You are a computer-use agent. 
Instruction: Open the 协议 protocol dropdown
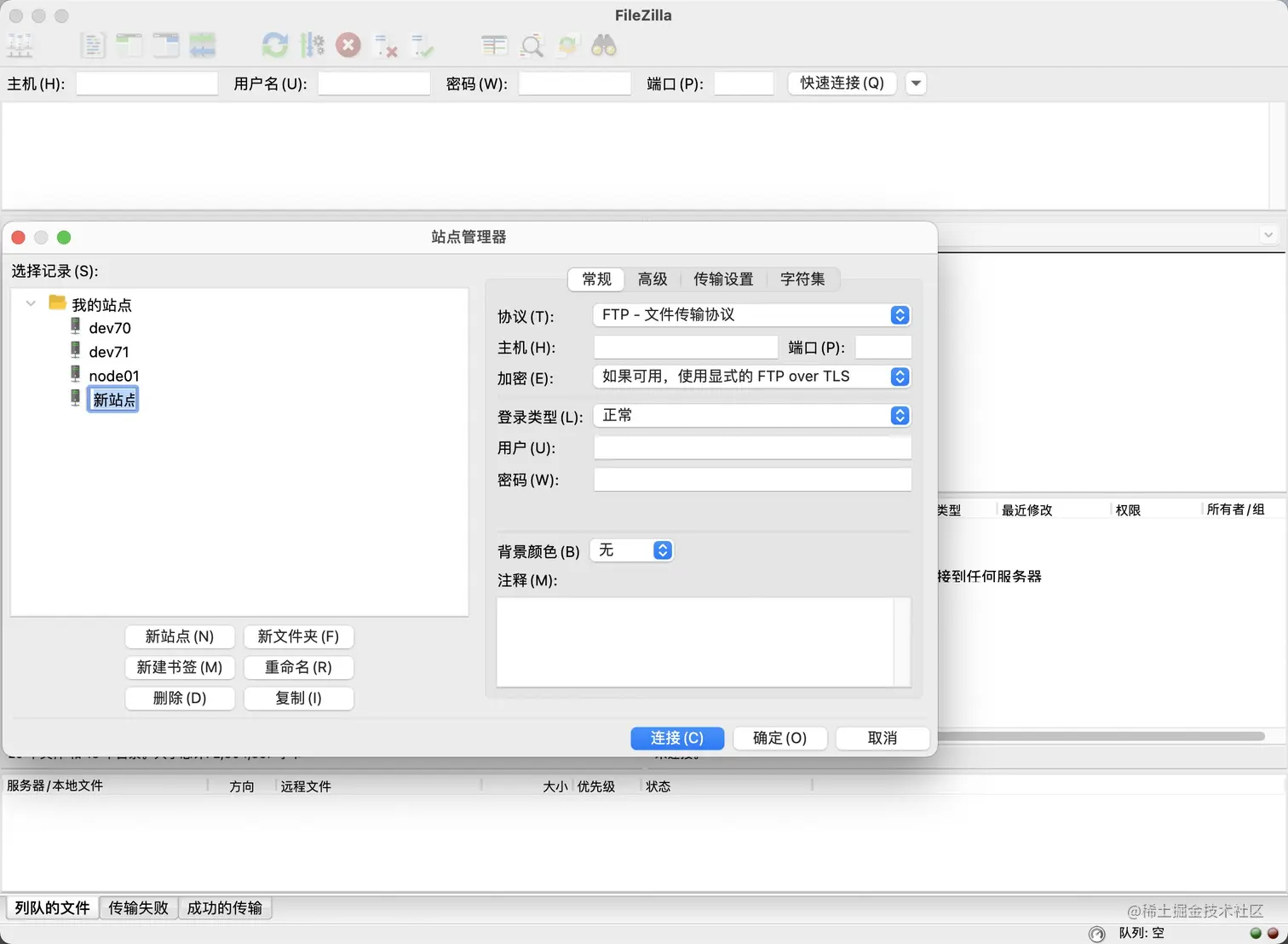click(751, 315)
